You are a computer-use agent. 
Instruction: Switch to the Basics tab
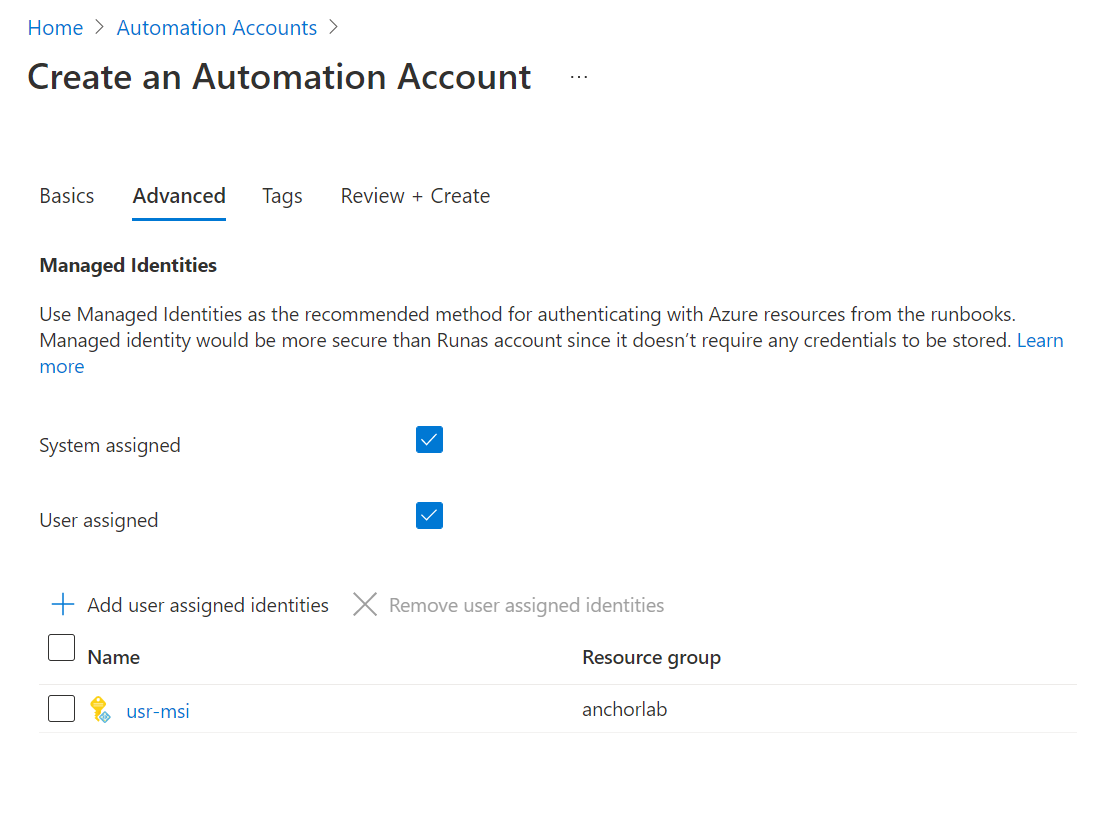click(67, 196)
